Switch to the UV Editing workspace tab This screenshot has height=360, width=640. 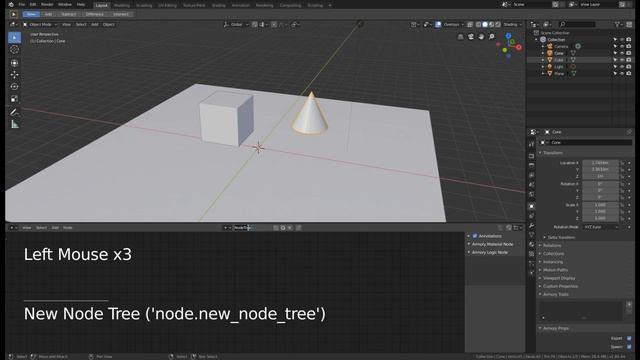(x=167, y=5)
